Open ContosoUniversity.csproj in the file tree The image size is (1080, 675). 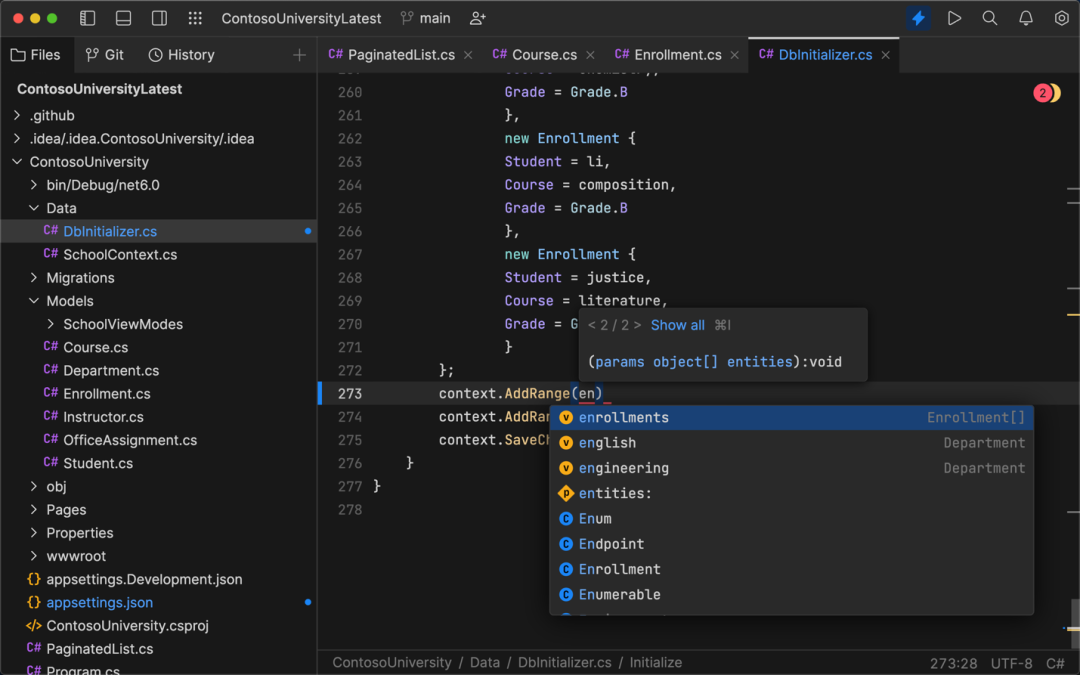[158, 625]
